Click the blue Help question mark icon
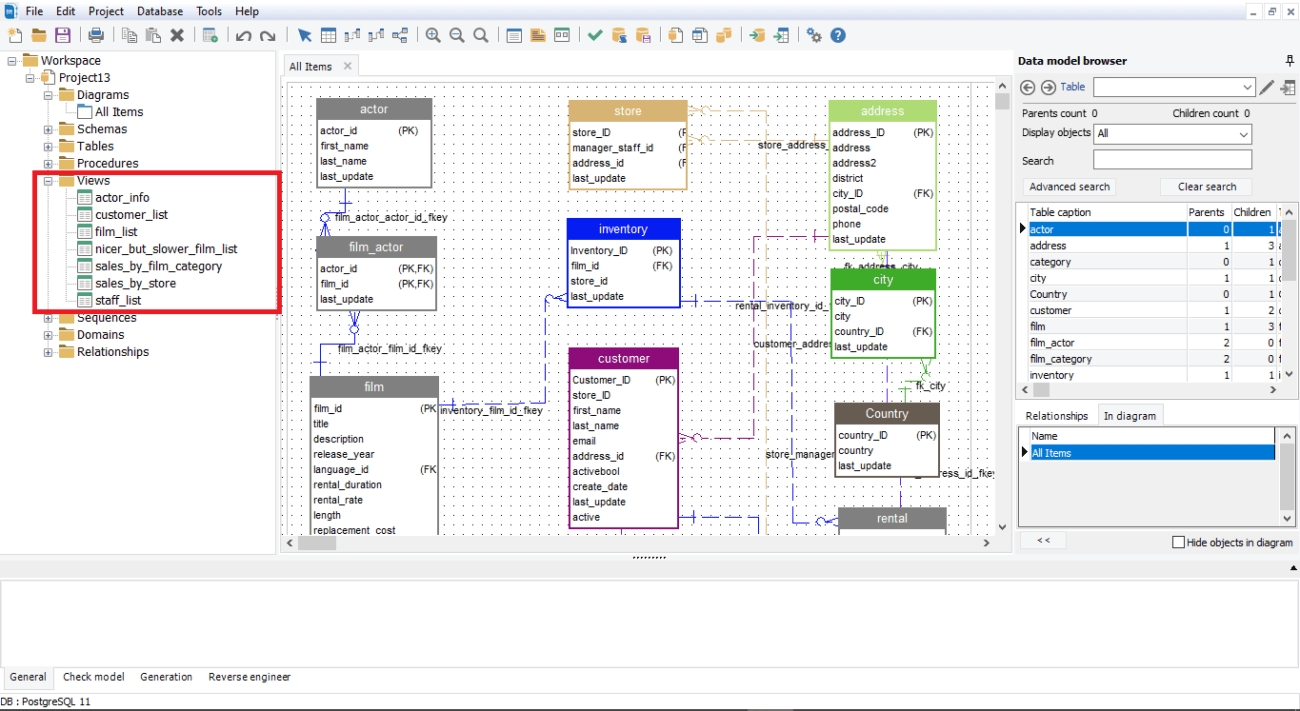This screenshot has height=711, width=1300. (x=838, y=35)
